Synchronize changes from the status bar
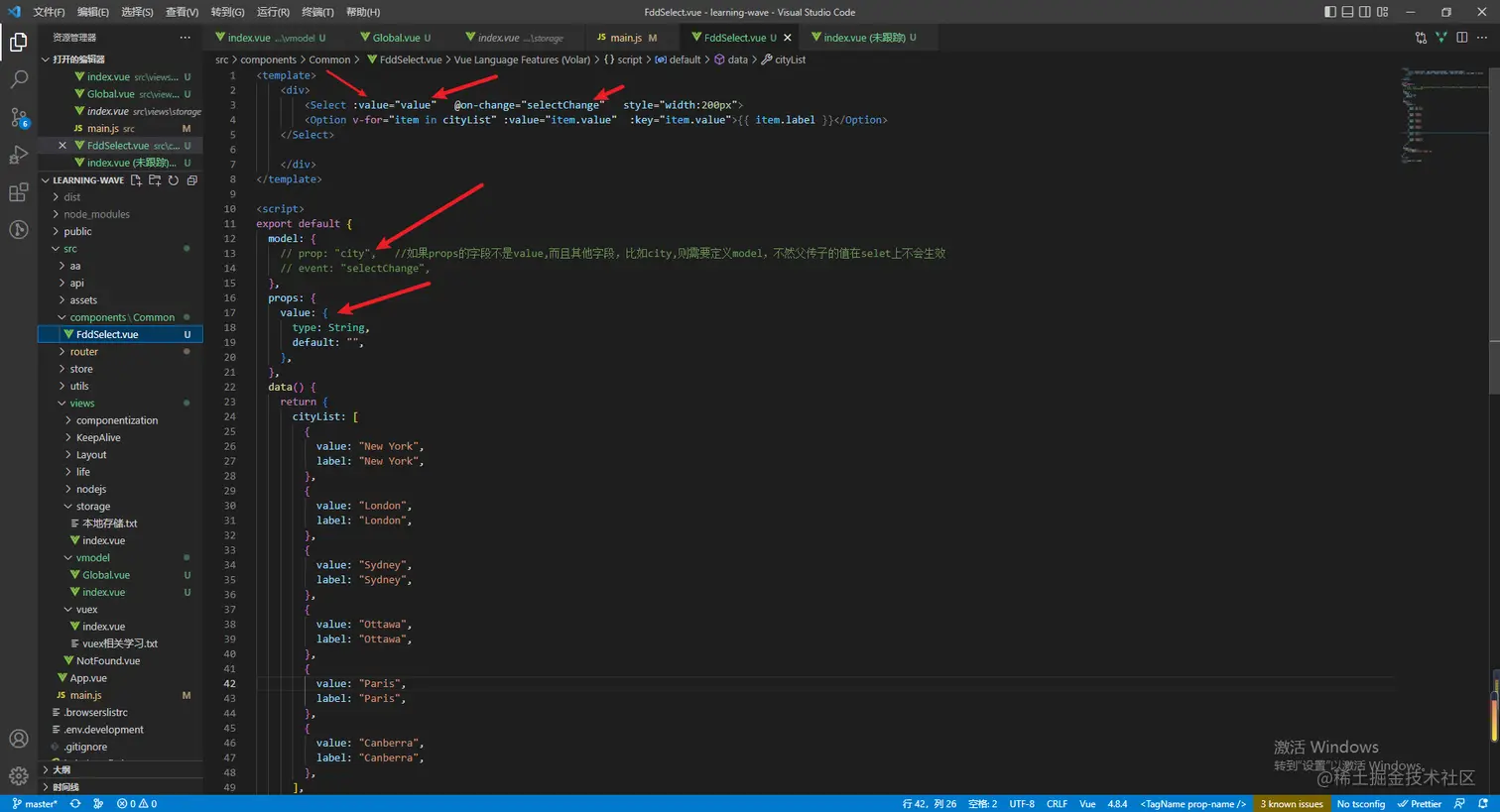The width and height of the screenshot is (1500, 812). coord(75,804)
